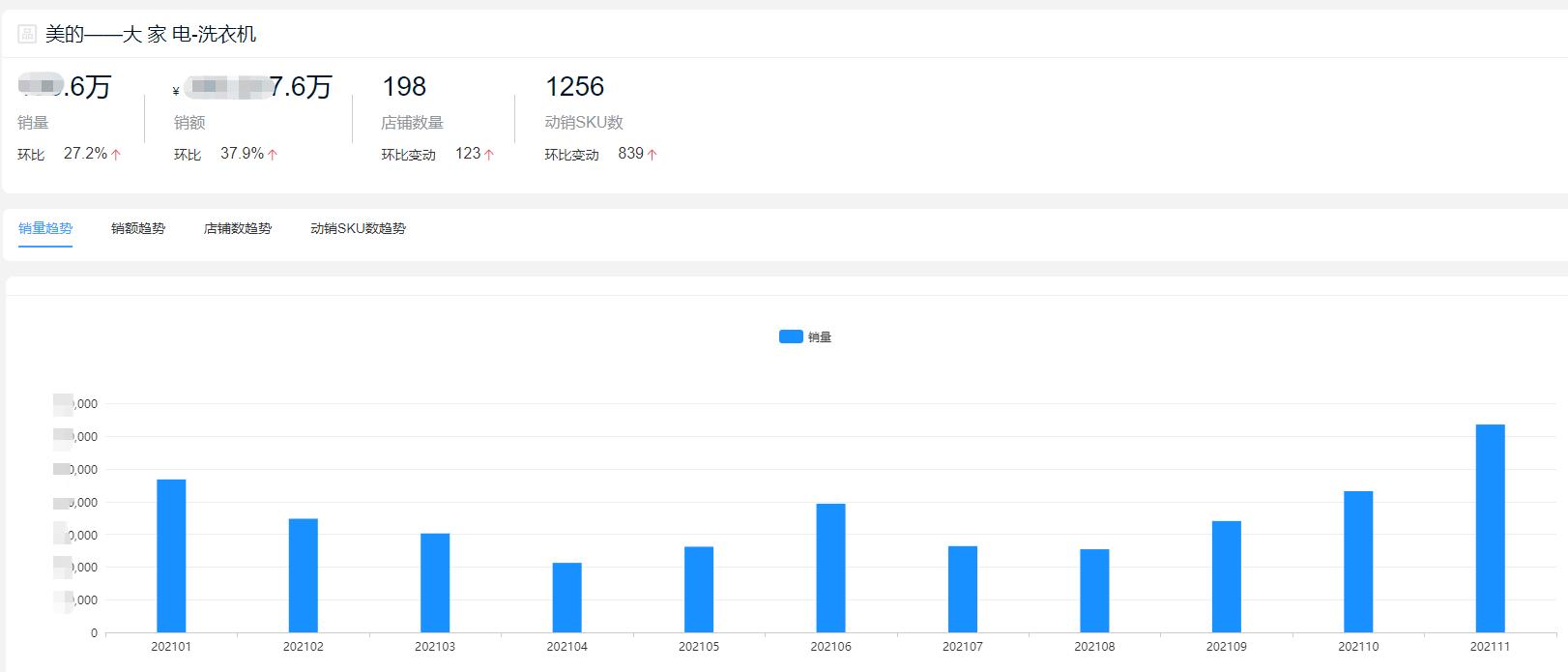Click the up arrow beside 839
The image size is (1568, 672).
pyautogui.click(x=653, y=154)
